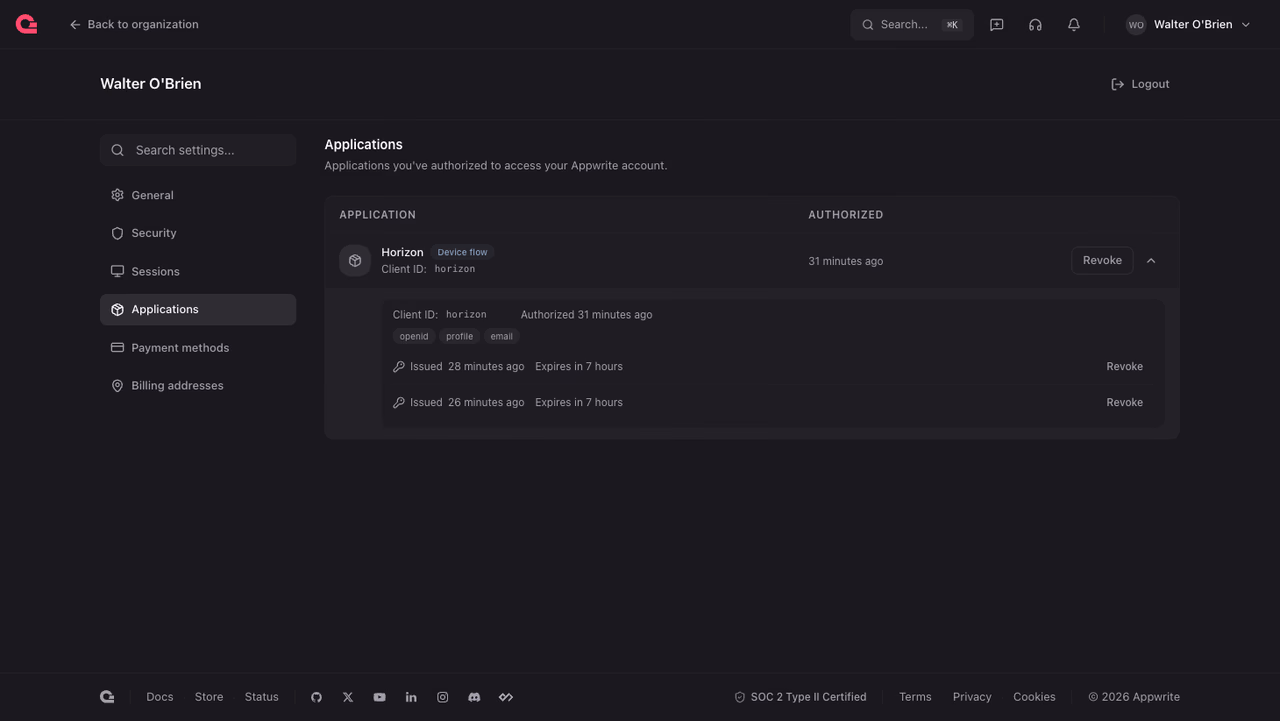Click the Device flow badge

click(x=462, y=252)
